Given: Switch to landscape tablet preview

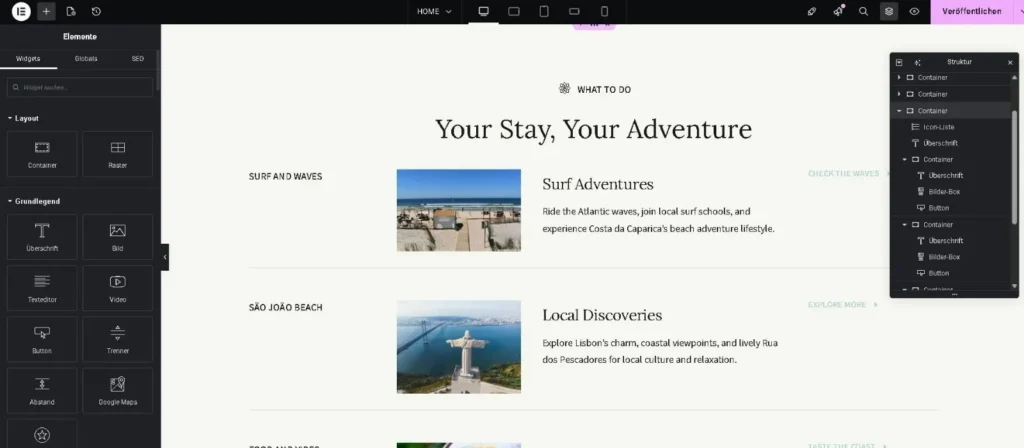Looking at the screenshot, I should [514, 11].
